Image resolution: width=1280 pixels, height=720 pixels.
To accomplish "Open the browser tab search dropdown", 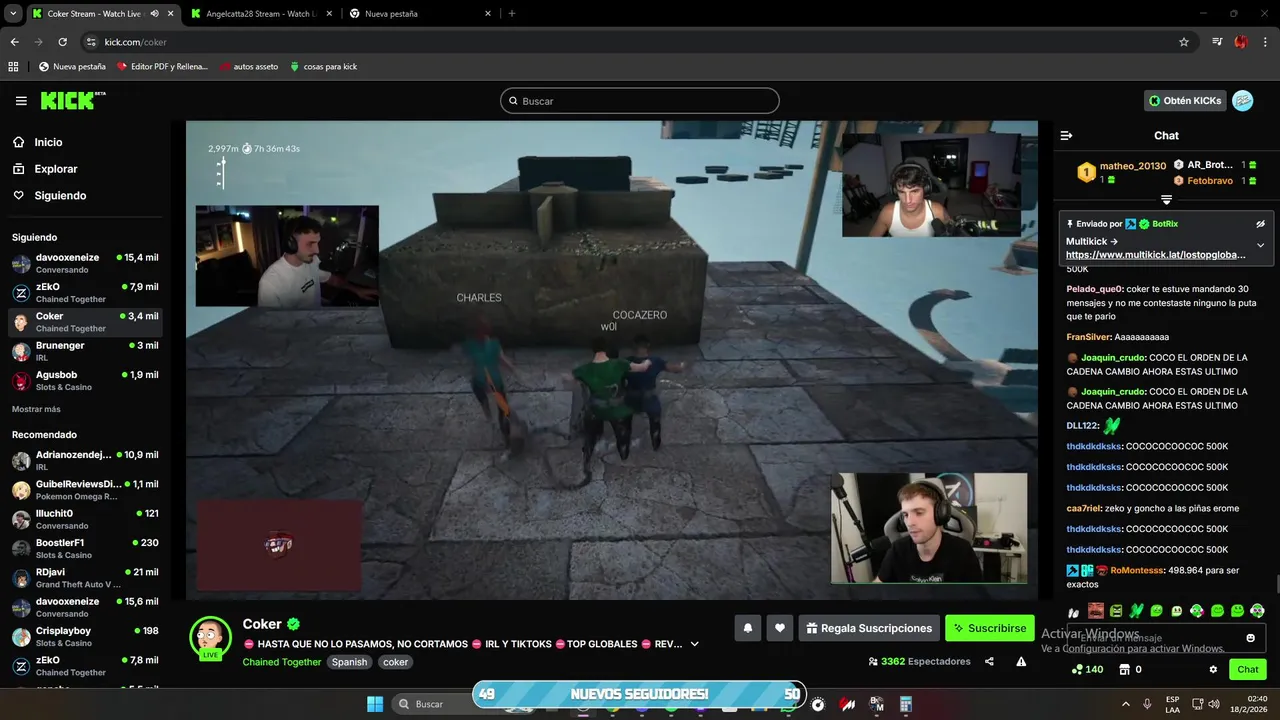I will click(13, 13).
